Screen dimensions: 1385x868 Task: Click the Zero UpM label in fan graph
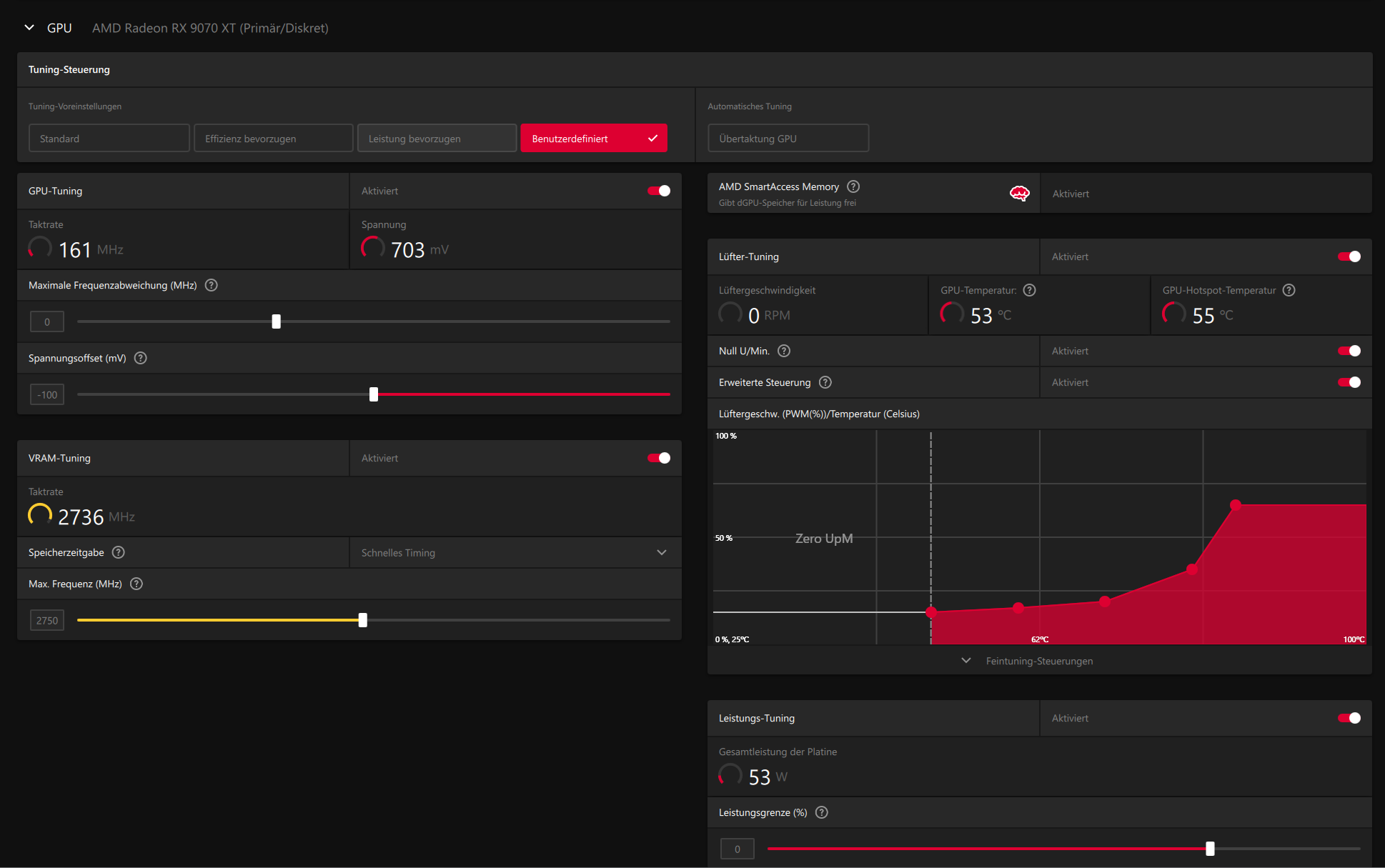pyautogui.click(x=824, y=538)
